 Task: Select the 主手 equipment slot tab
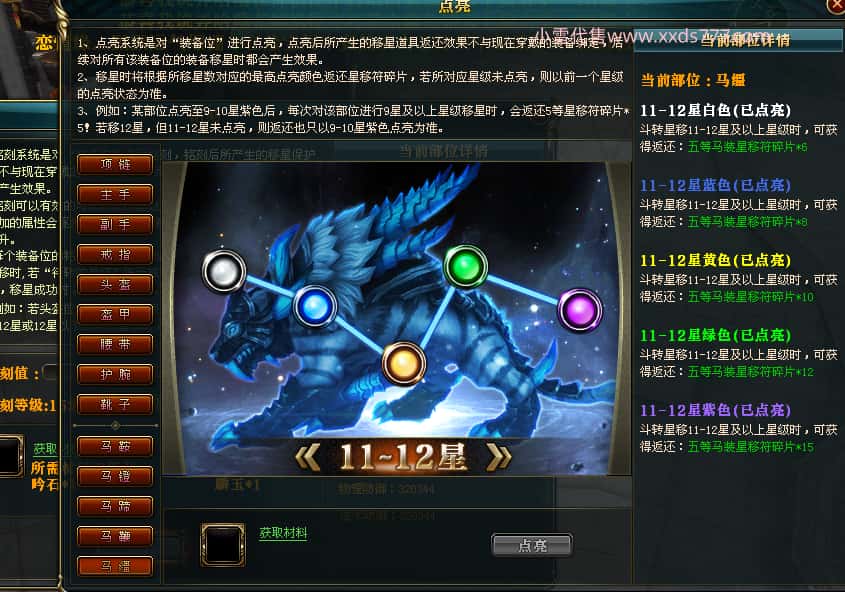tap(115, 194)
